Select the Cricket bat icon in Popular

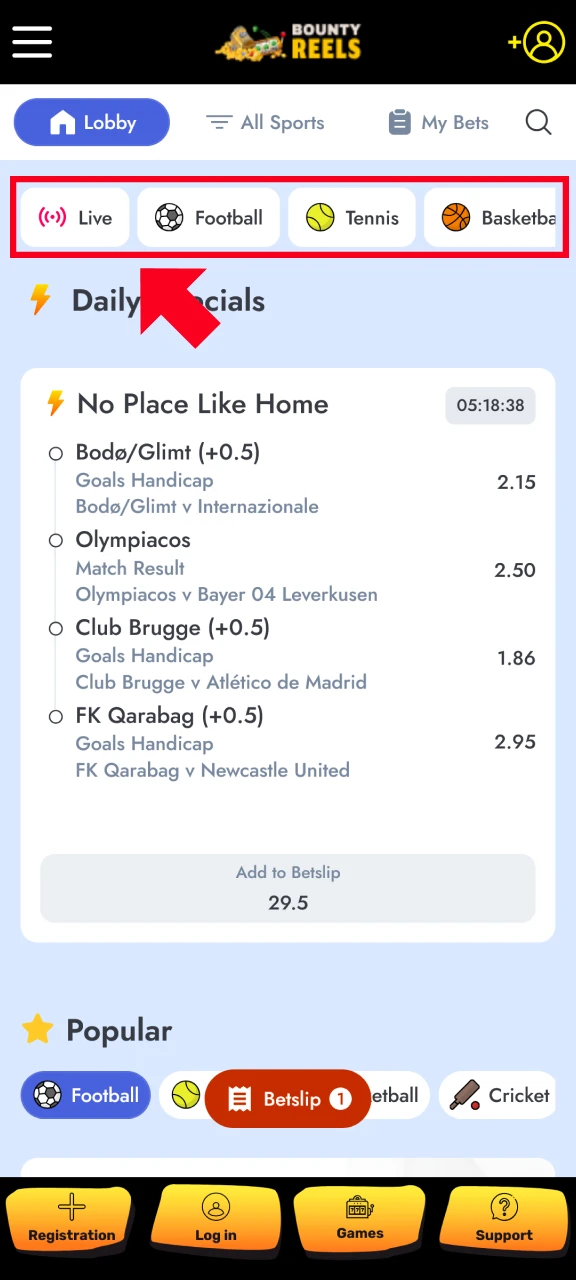pyautogui.click(x=466, y=1095)
